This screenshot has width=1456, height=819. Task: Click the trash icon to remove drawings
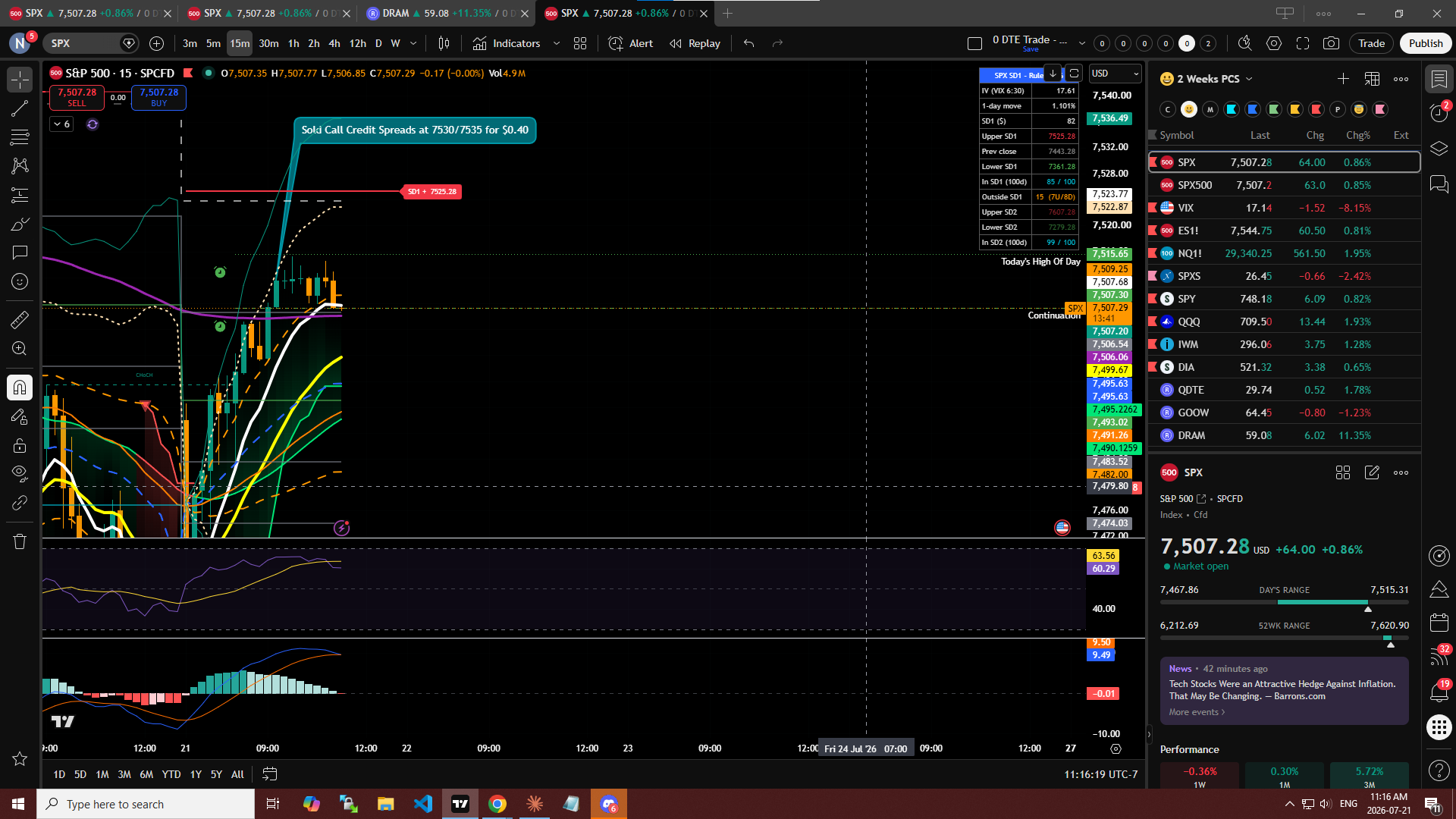[20, 541]
